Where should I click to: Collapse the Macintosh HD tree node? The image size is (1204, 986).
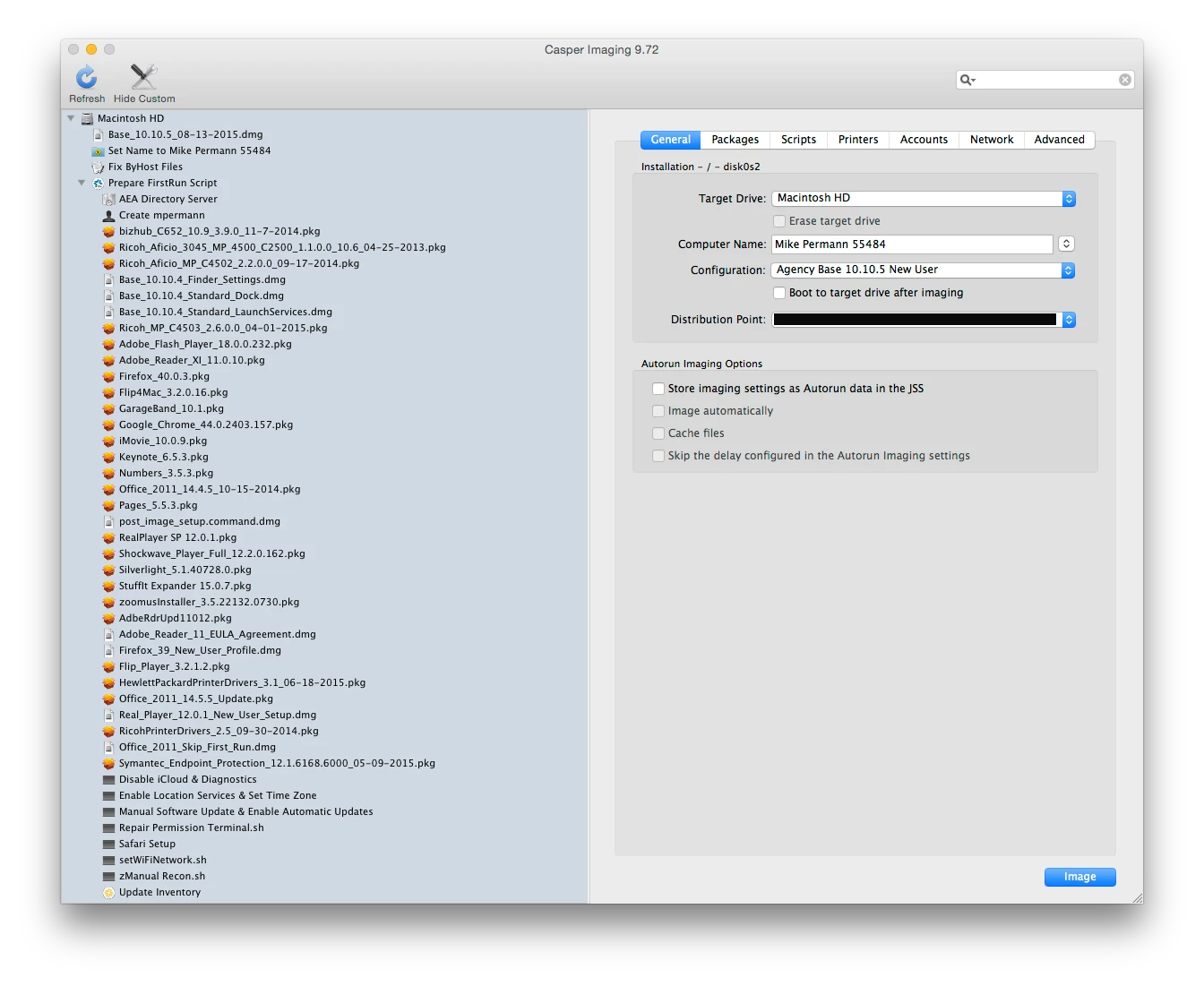click(x=71, y=118)
